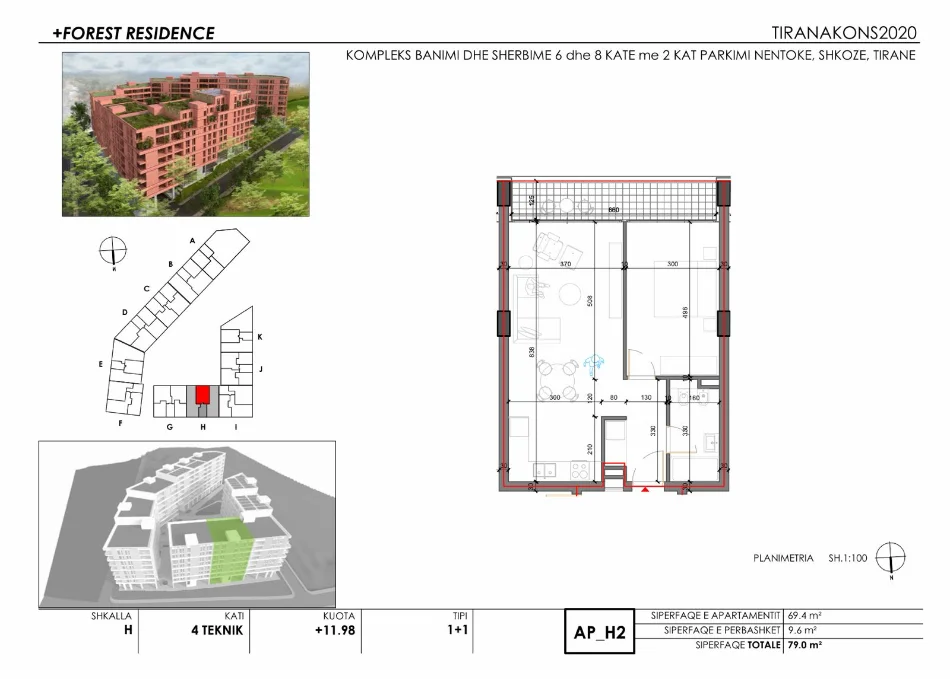Select the KOMPLEKS BANIMI DHE SHERBIME subtitle
Image resolution: width=950 pixels, height=679 pixels.
coord(630,55)
